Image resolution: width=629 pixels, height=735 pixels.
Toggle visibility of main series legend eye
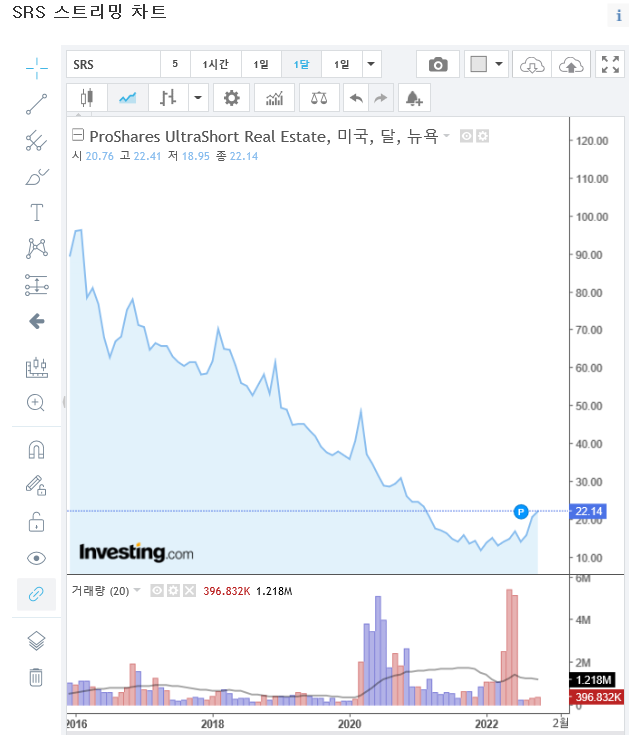coord(466,136)
